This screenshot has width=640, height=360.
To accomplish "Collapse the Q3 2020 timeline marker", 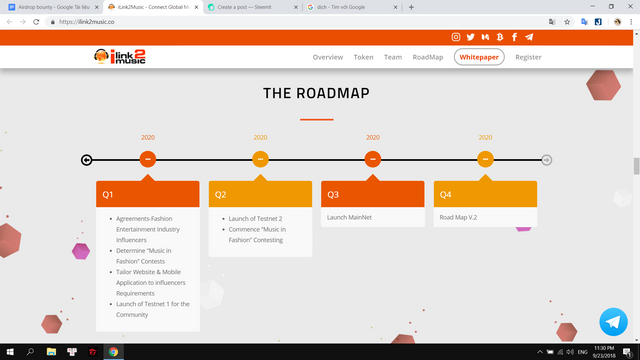I will coord(373,159).
